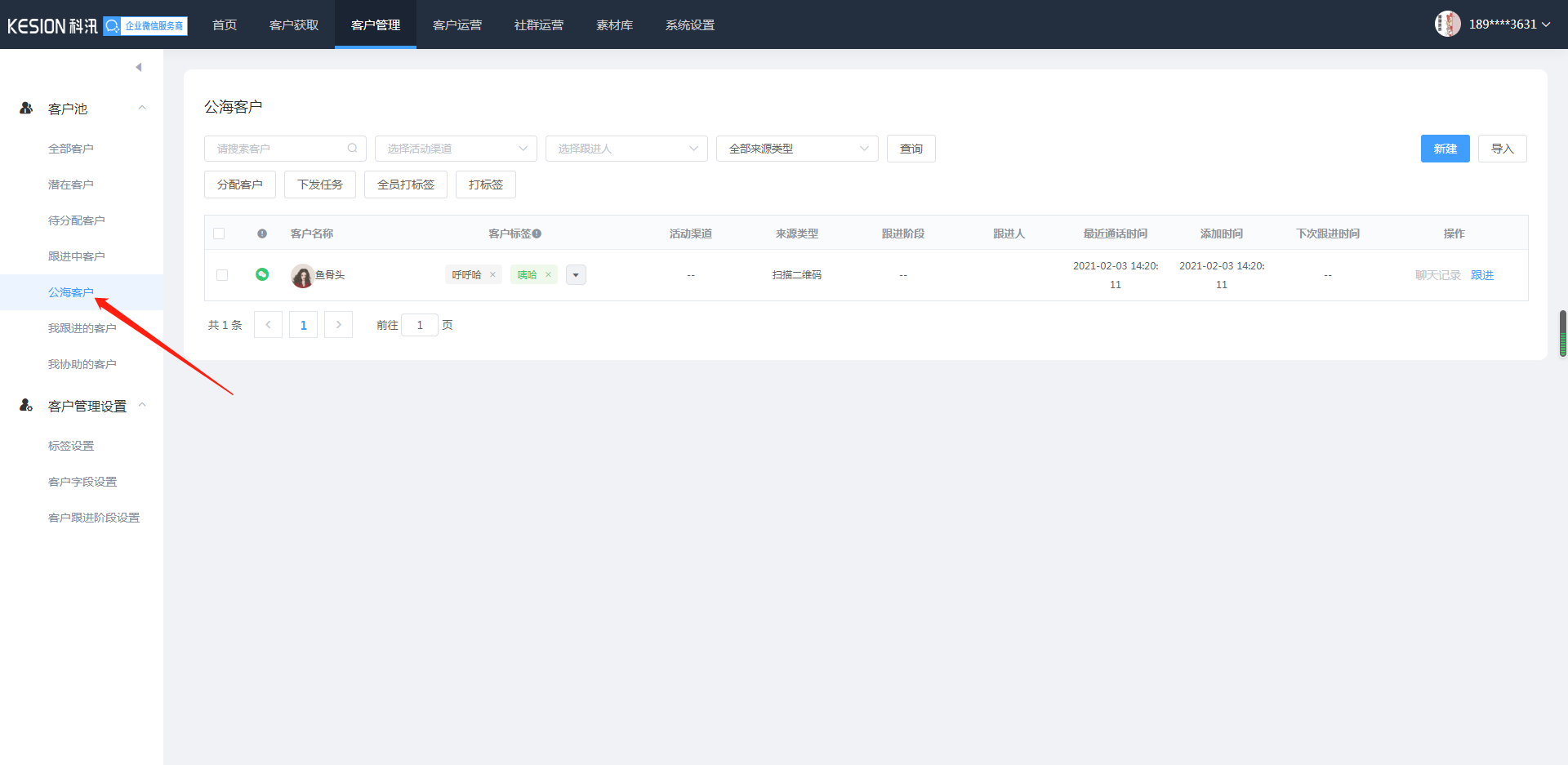The image size is (1568, 765).
Task: Open 待分配客户 in the sidebar
Action: tap(77, 220)
